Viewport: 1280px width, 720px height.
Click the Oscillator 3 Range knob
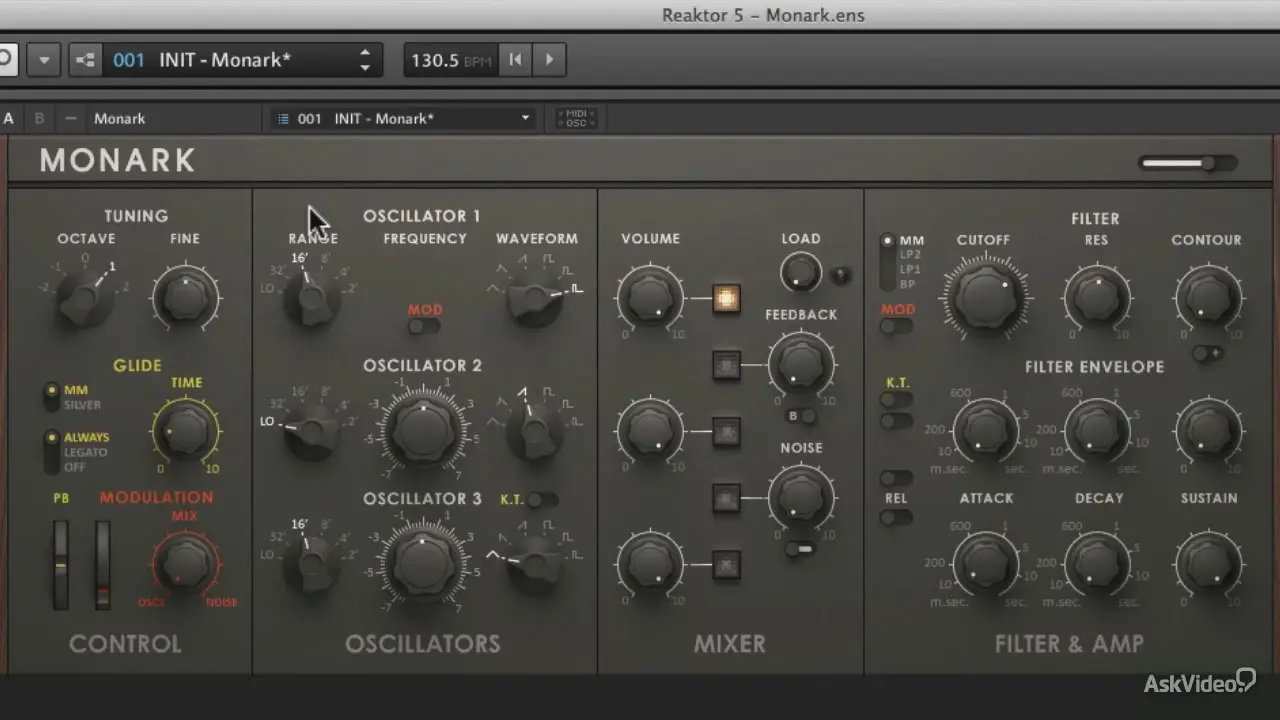click(311, 563)
